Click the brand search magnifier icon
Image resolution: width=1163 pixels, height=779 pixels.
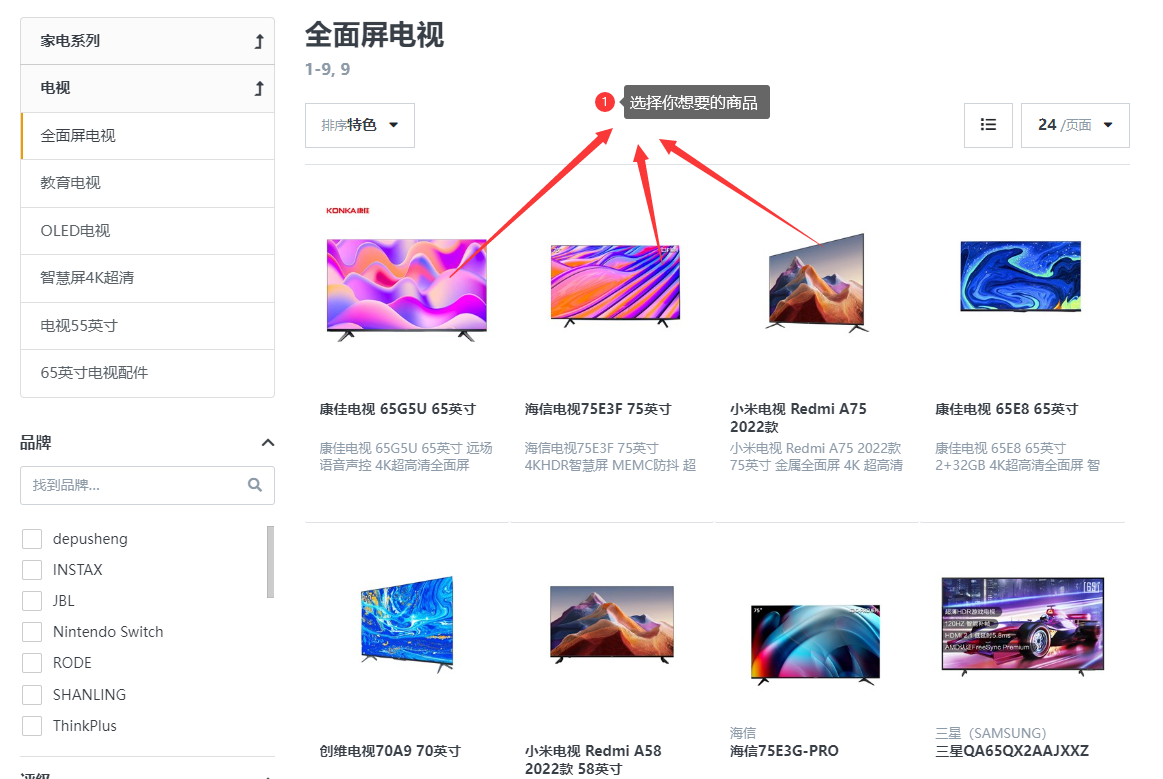tap(255, 485)
